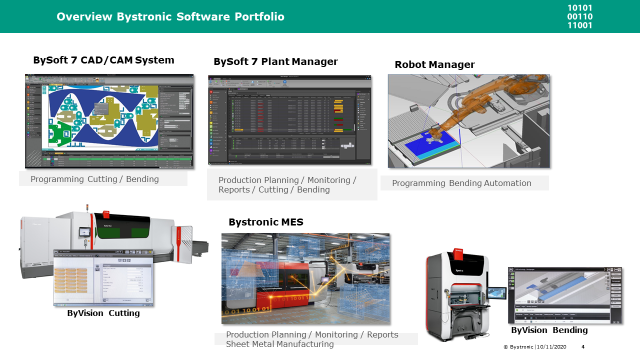Open the ByVision Cutting touchscreen screenshot
Image resolution: width=640 pixels, height=360 pixels.
tap(104, 278)
